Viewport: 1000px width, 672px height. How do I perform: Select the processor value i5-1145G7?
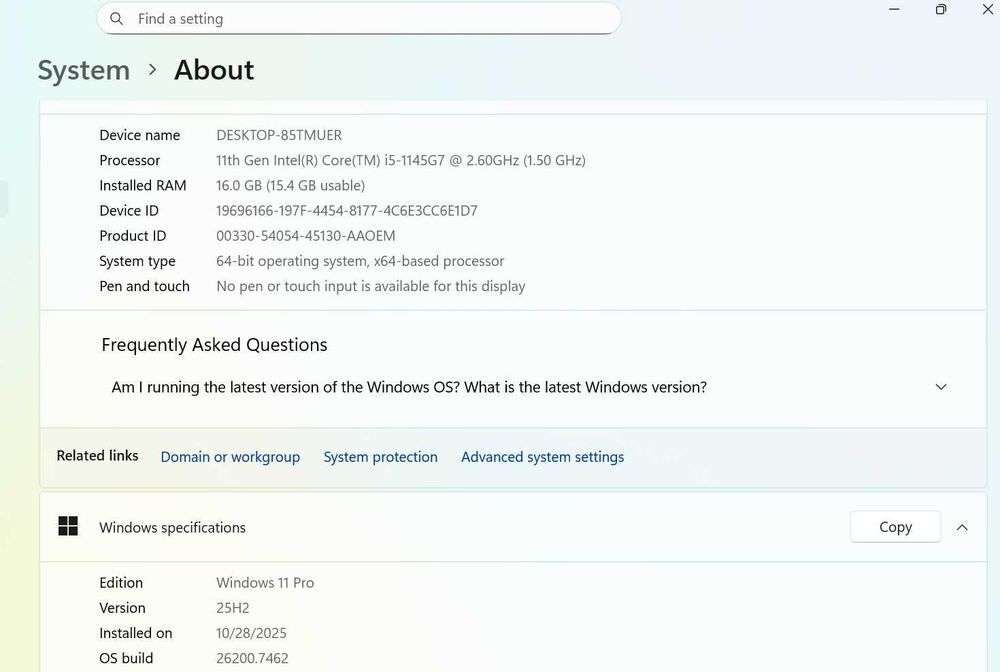[x=401, y=160]
